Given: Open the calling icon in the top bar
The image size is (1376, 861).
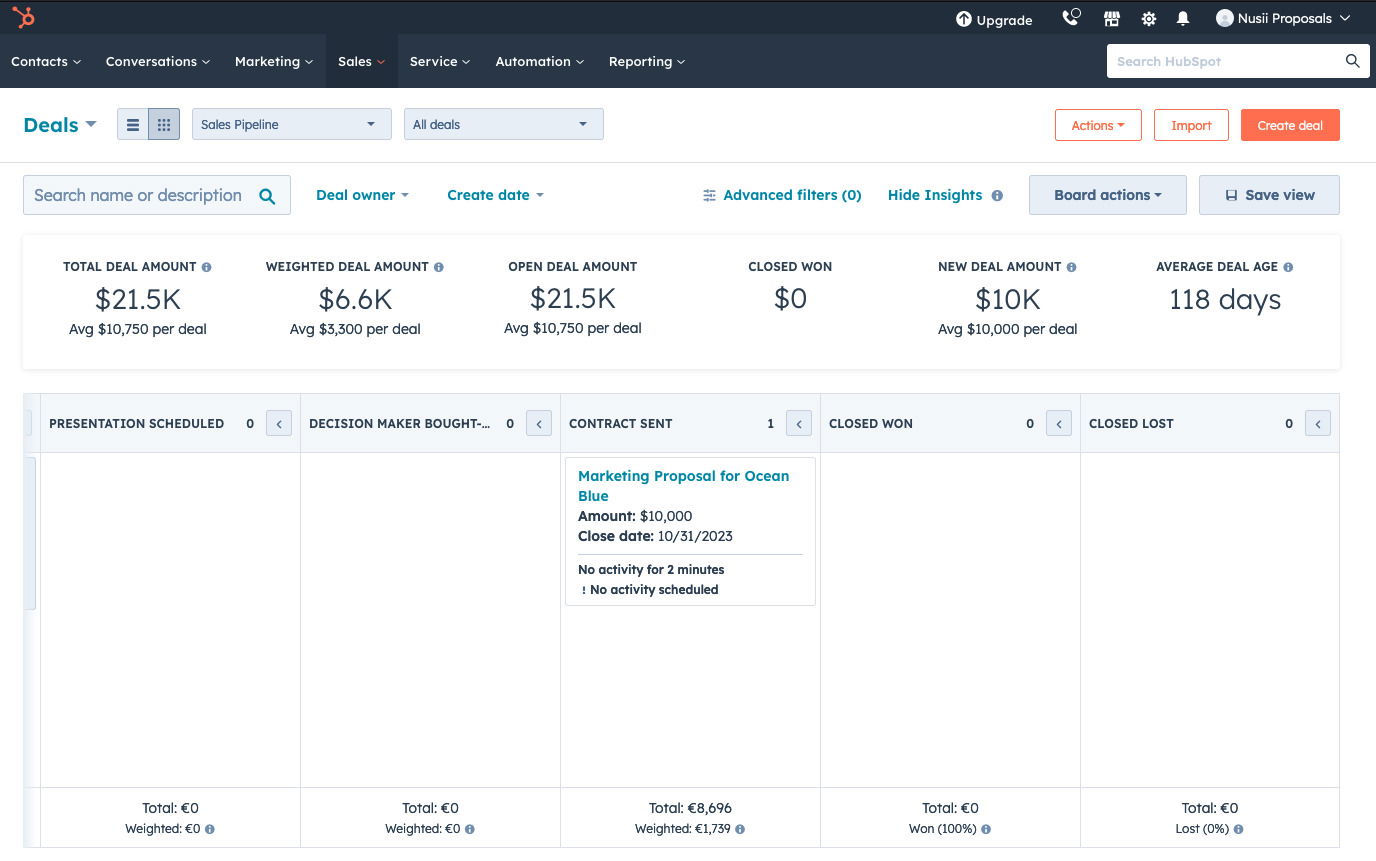Looking at the screenshot, I should [x=1070, y=18].
